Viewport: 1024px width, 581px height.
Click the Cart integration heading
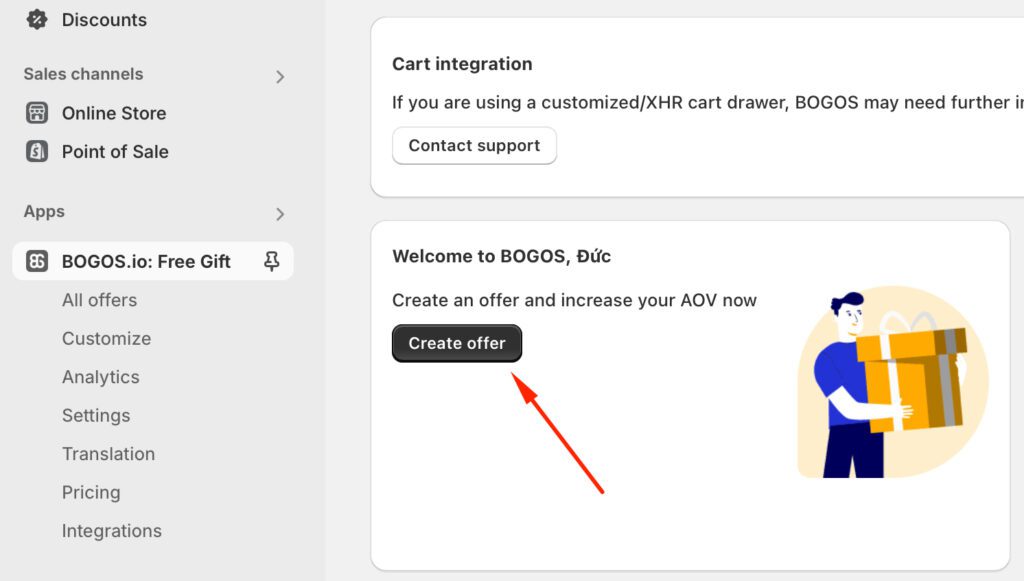(x=462, y=64)
